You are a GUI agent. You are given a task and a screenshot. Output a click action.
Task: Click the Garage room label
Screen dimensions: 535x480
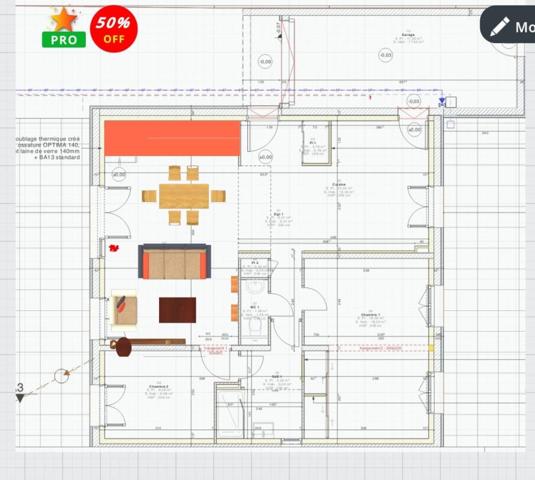point(408,35)
